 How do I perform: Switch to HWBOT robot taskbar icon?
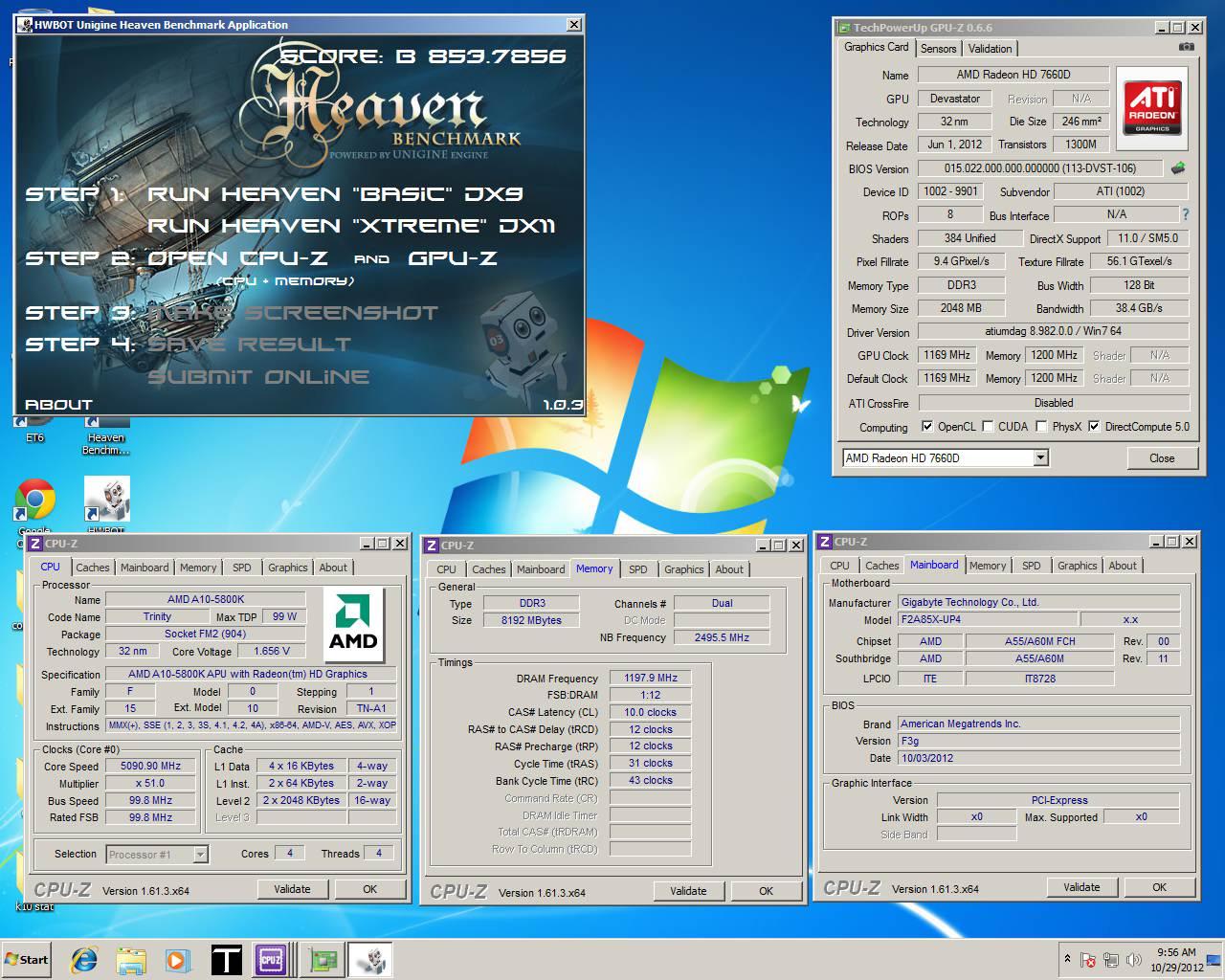pyautogui.click(x=369, y=960)
